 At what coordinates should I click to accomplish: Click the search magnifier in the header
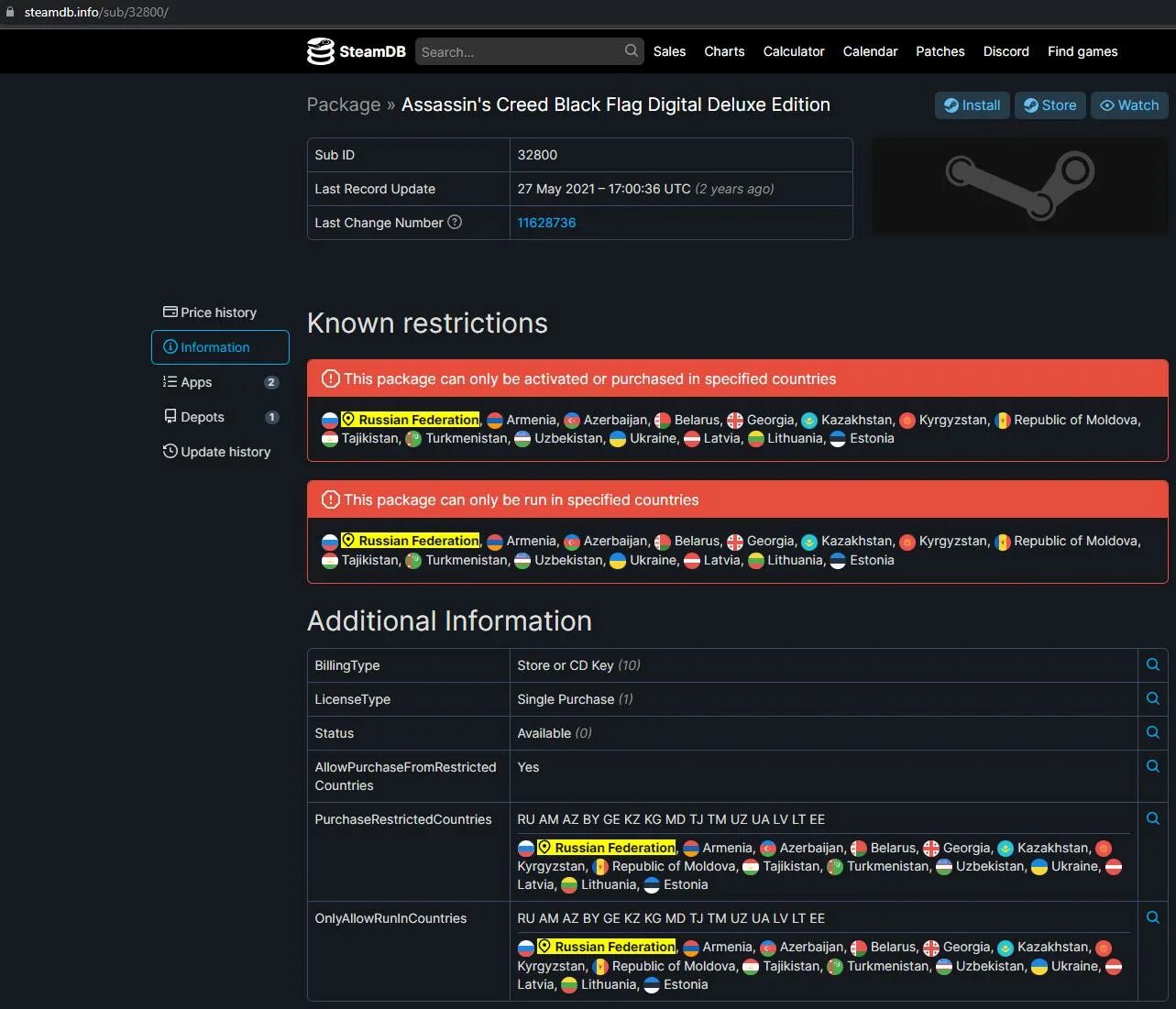pos(632,51)
